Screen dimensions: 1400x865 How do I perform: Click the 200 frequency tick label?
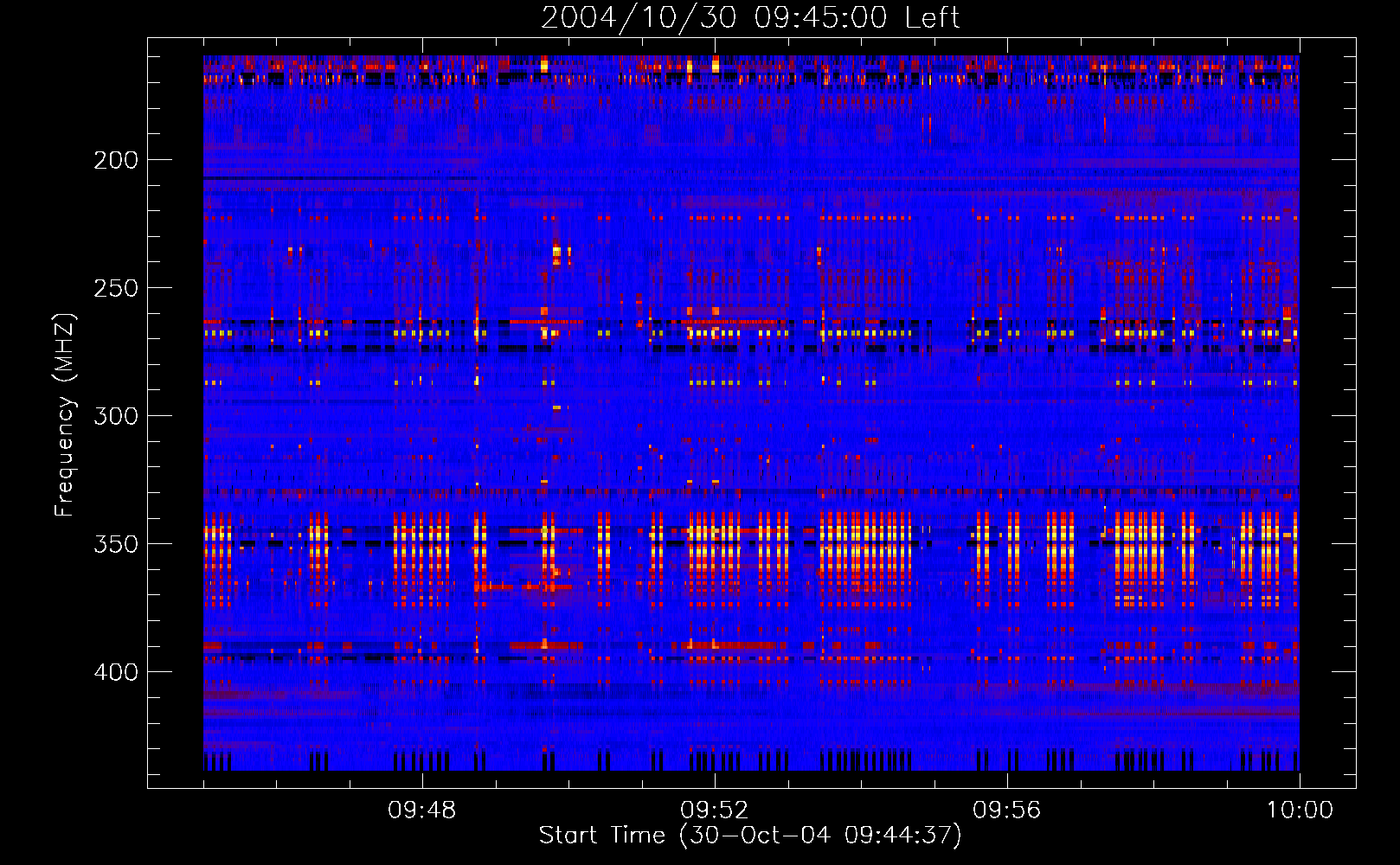116,160
